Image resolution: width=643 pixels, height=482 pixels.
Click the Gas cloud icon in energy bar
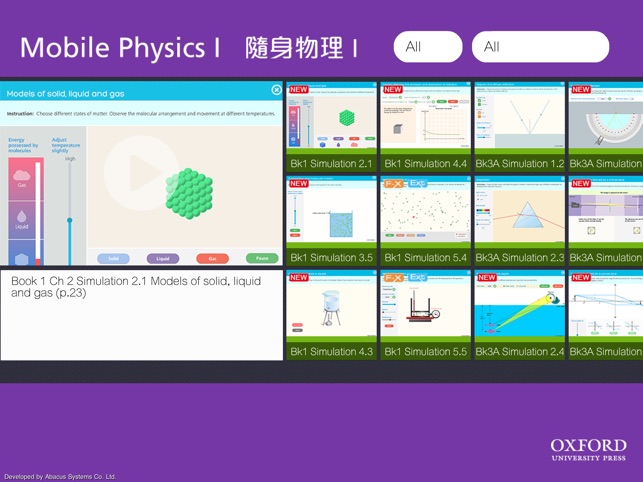click(21, 178)
